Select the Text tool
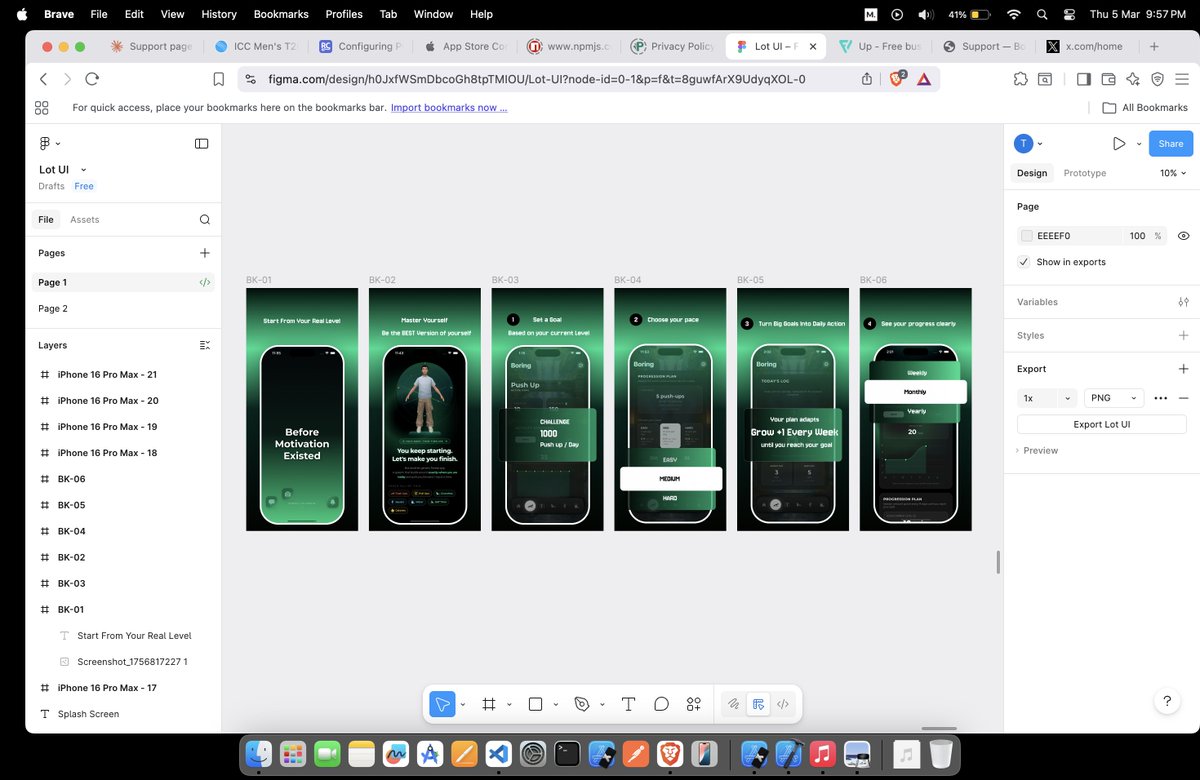The height and width of the screenshot is (780, 1200). pos(628,704)
